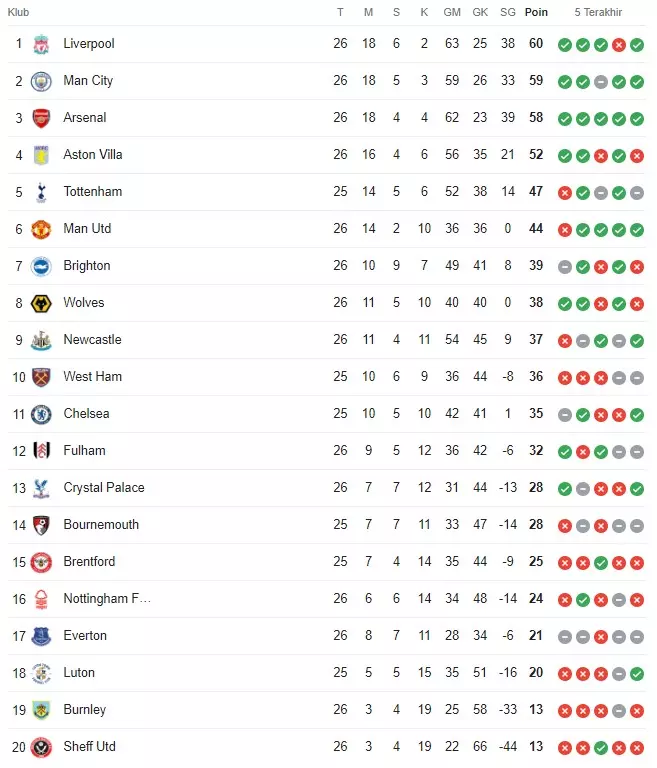This screenshot has height=768, width=657.
Task: Open the Aston Villa team link
Action: [x=93, y=155]
